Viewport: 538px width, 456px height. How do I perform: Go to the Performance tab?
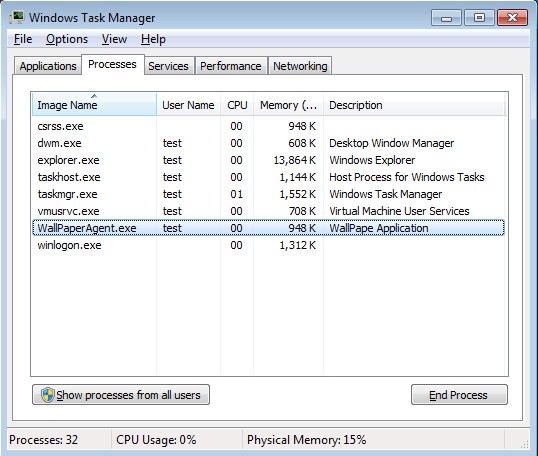[x=231, y=66]
